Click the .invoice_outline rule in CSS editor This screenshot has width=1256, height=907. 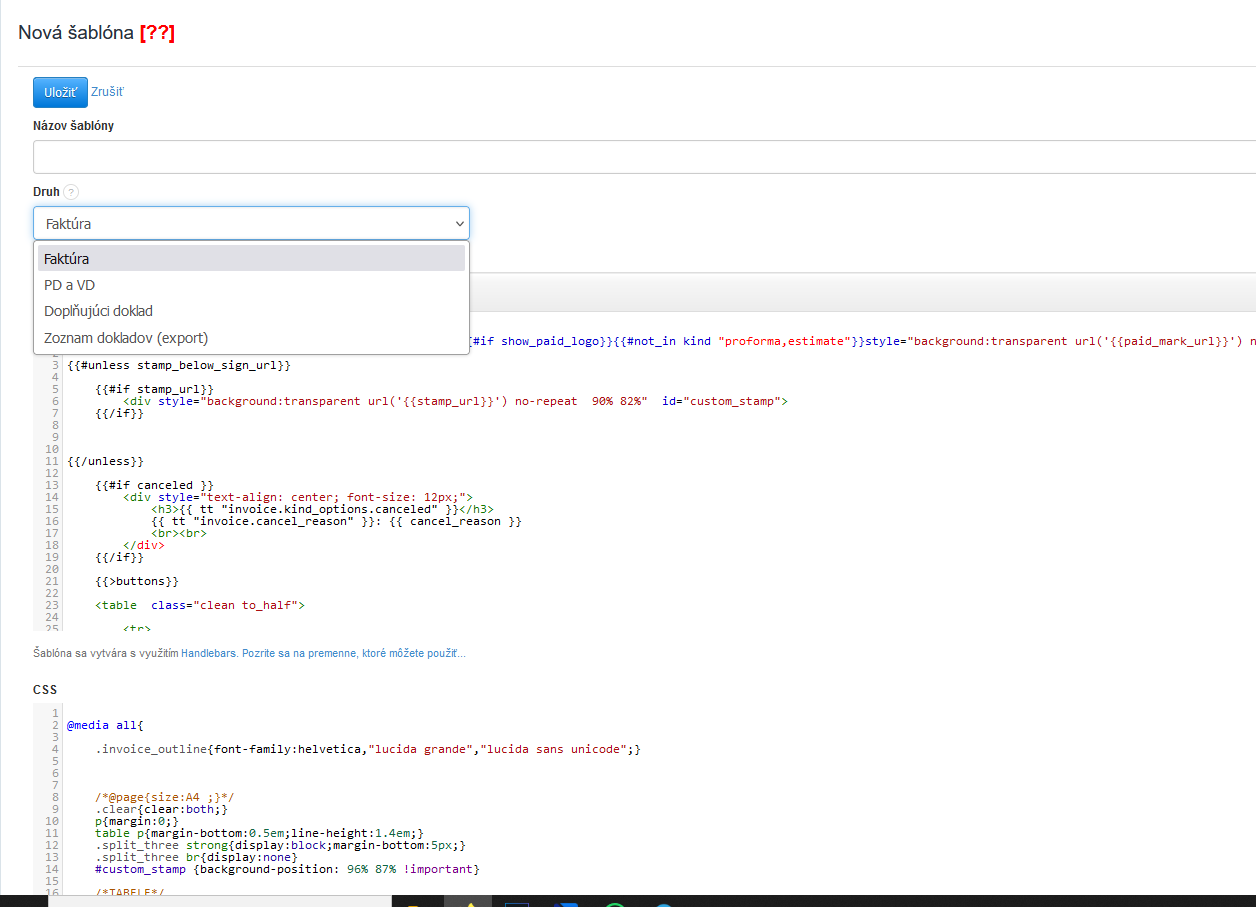coord(368,749)
